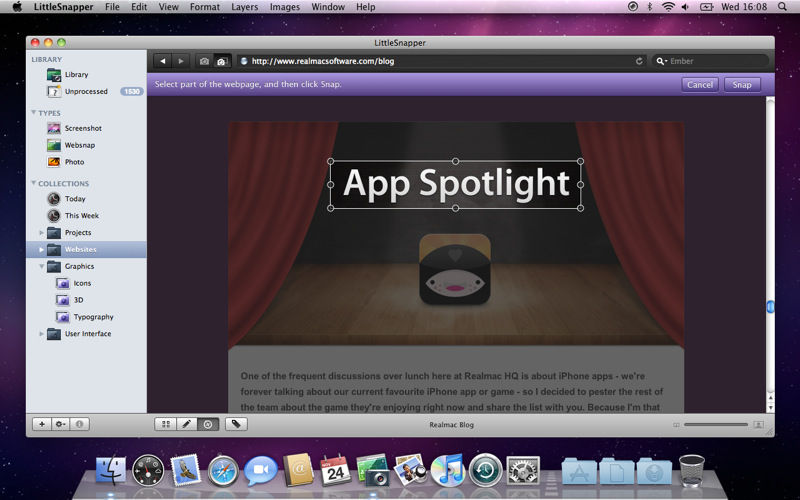This screenshot has width=800, height=500.
Task: Open the Today smart collection
Action: 75,198
